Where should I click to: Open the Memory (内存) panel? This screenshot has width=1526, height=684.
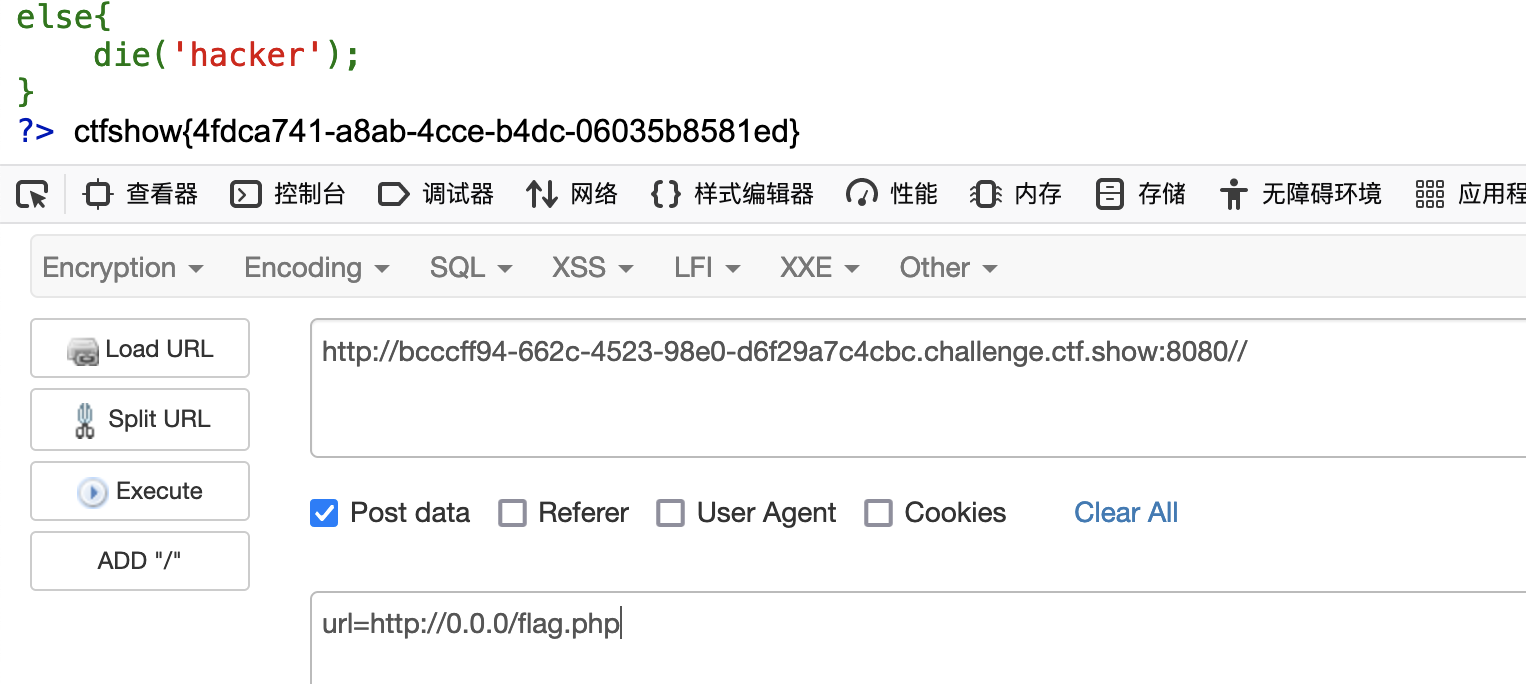click(x=1016, y=194)
